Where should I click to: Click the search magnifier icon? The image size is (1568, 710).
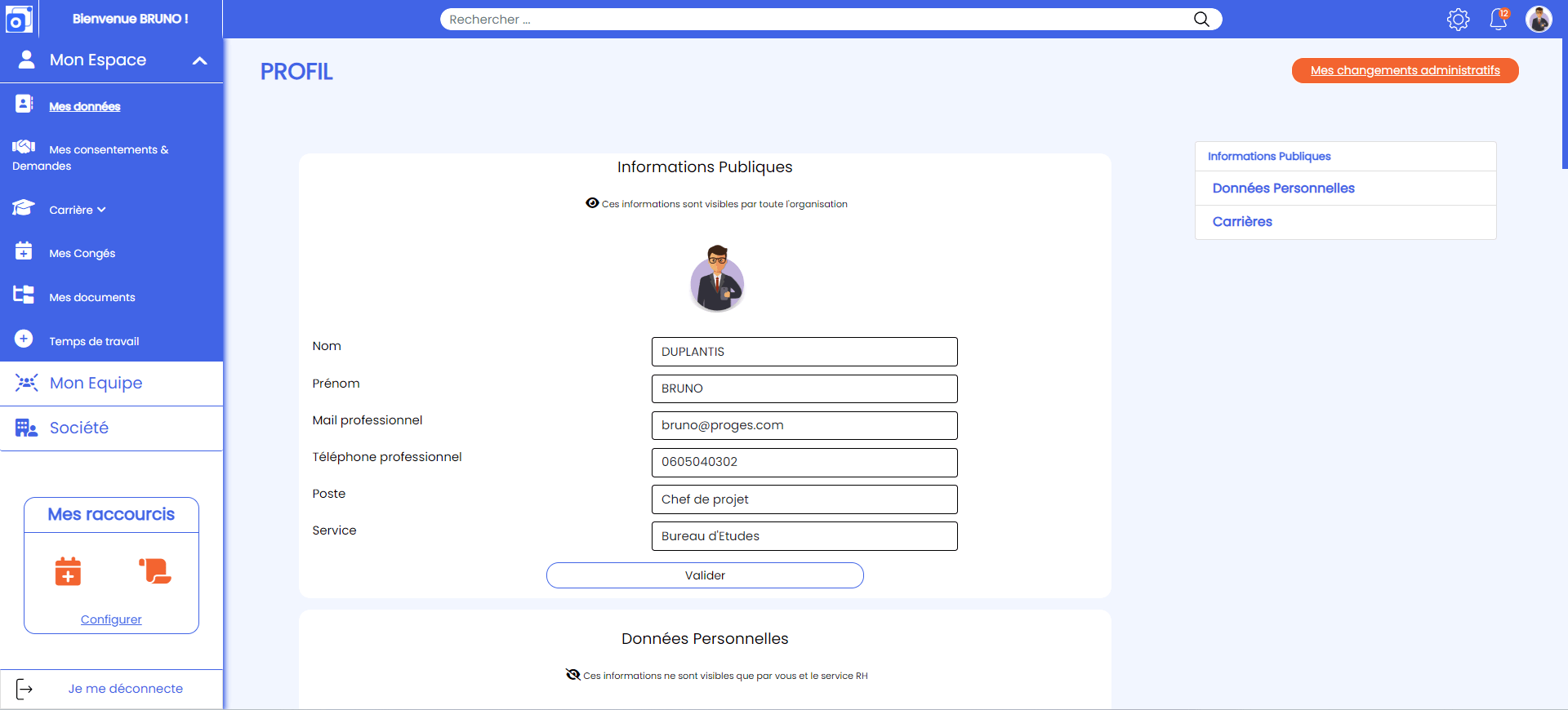[x=1201, y=19]
